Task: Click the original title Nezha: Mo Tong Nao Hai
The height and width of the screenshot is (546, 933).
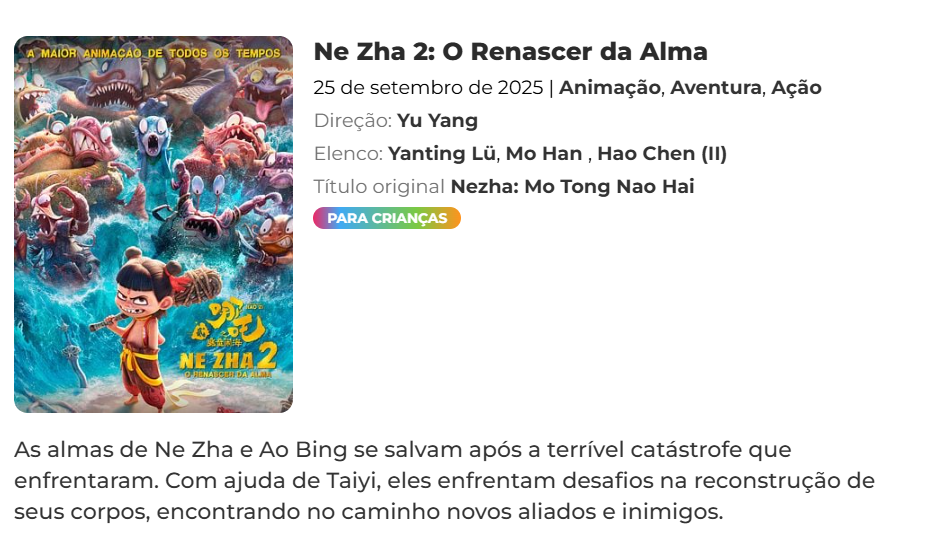Action: [x=572, y=187]
